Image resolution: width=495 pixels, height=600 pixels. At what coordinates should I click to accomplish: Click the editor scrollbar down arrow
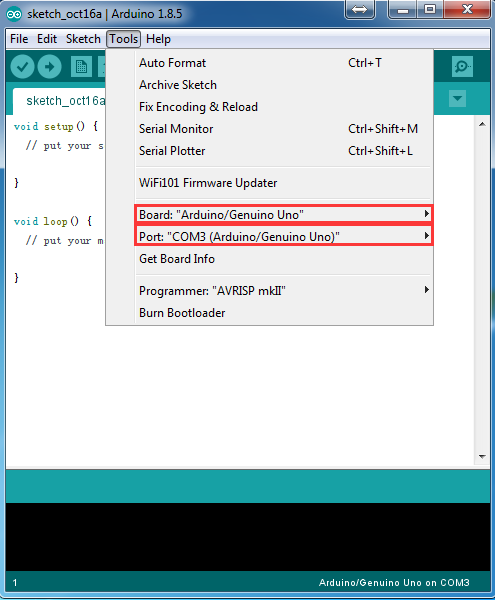[x=482, y=457]
